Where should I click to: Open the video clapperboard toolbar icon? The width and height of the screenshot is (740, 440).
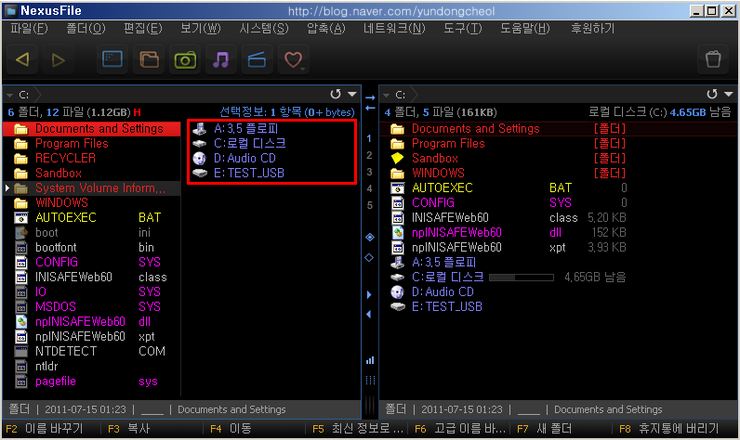pos(257,60)
